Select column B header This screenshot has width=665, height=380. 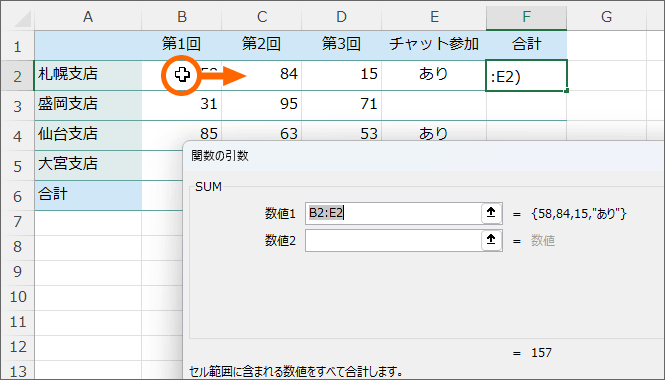pos(182,17)
